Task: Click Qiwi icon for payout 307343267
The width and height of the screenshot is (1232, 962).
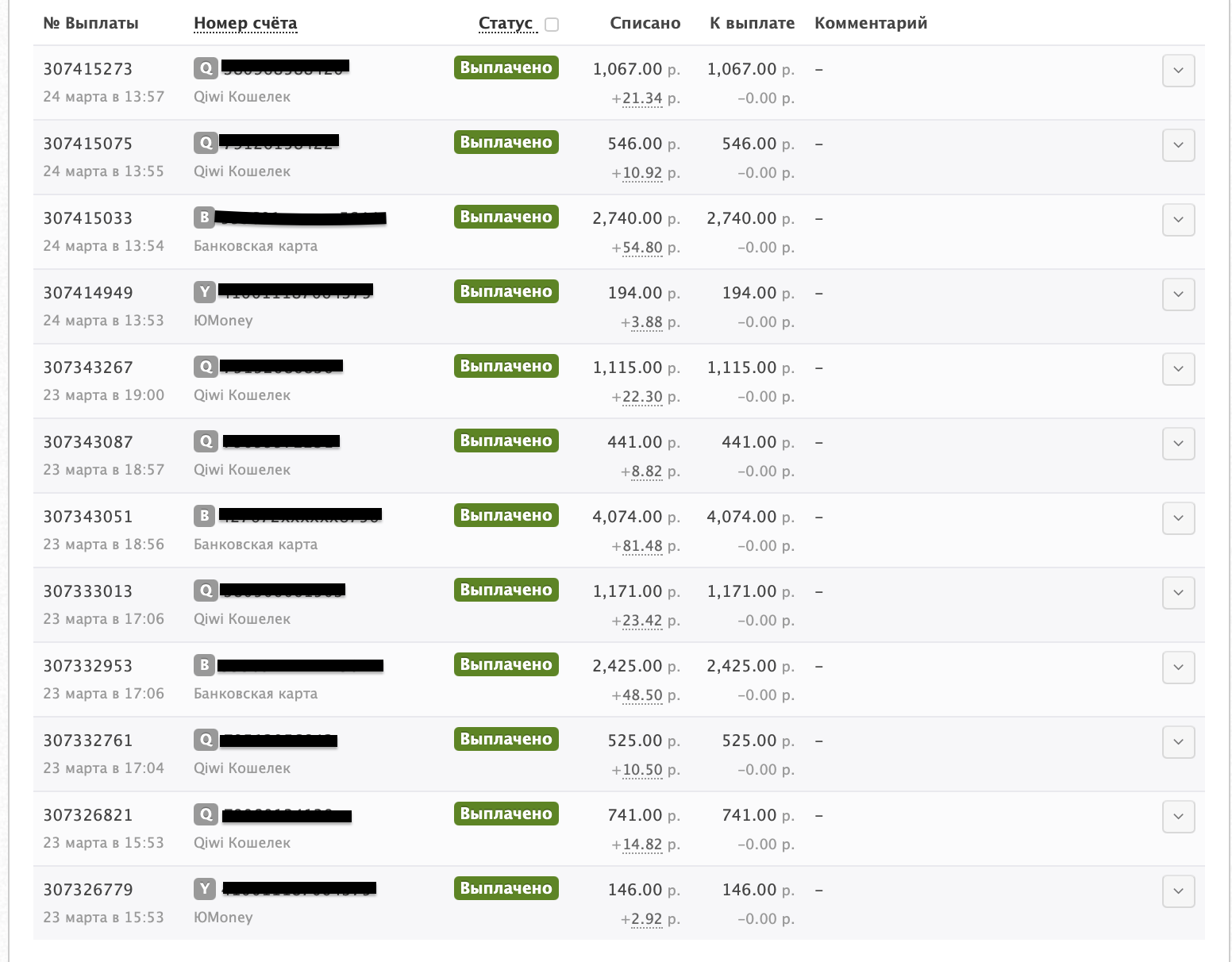Action: (x=206, y=367)
